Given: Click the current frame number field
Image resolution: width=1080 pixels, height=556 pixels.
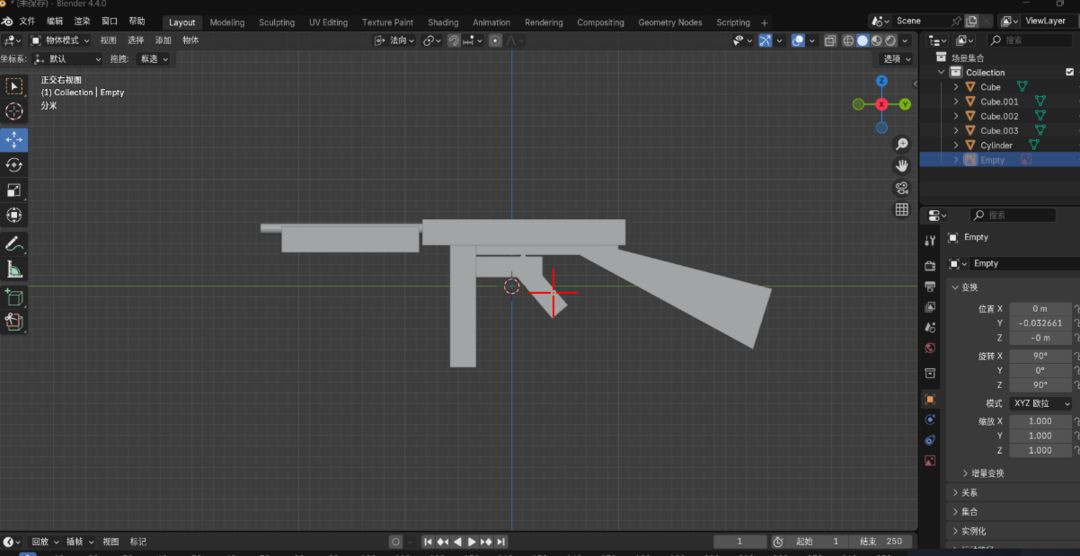Looking at the screenshot, I should pos(740,542).
